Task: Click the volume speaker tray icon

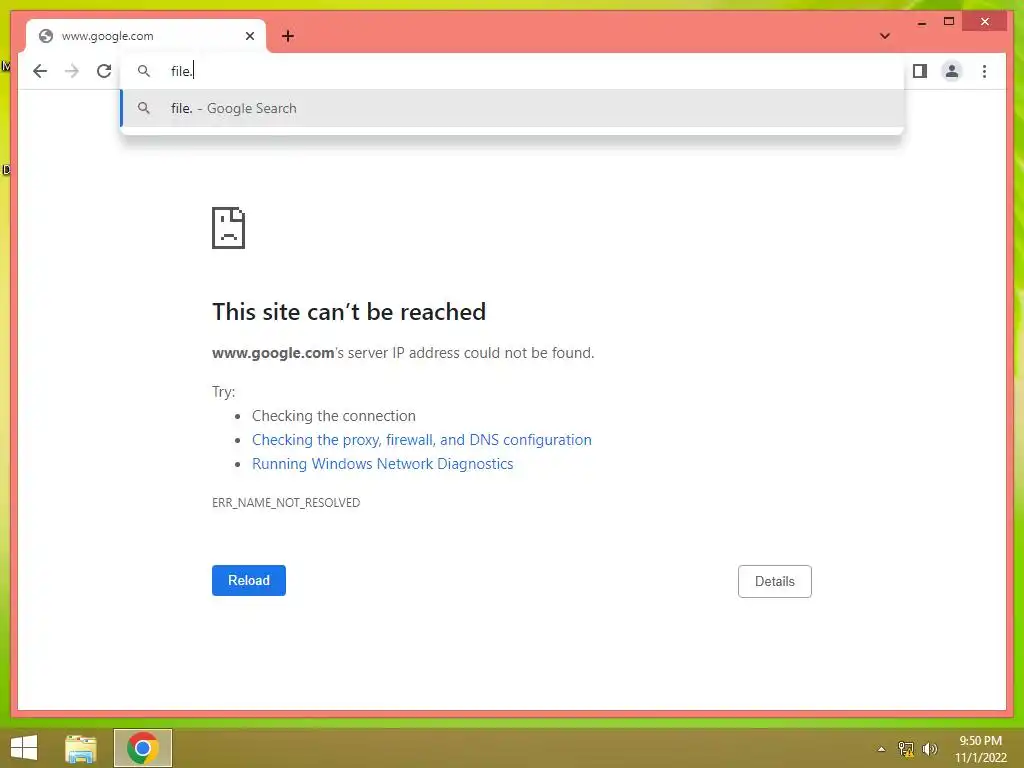Action: pyautogui.click(x=929, y=749)
